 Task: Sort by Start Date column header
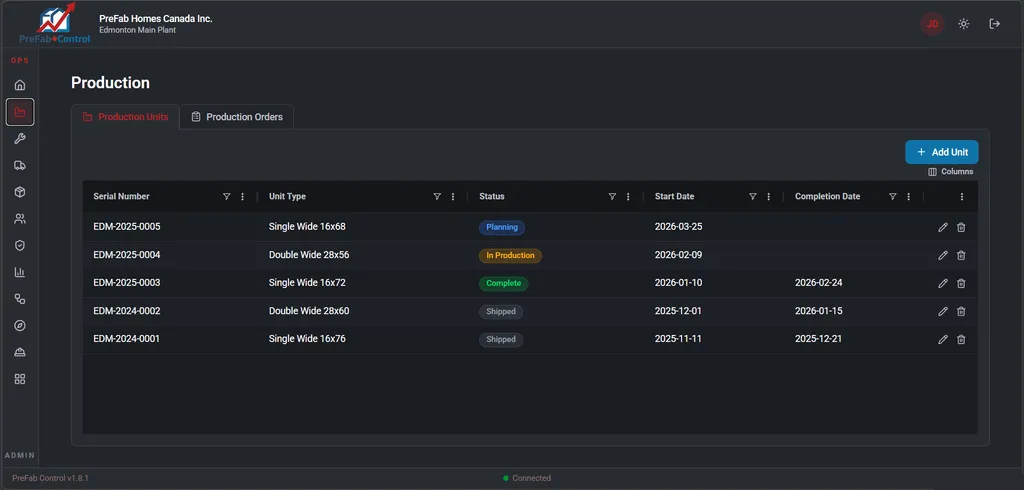pyautogui.click(x=675, y=197)
